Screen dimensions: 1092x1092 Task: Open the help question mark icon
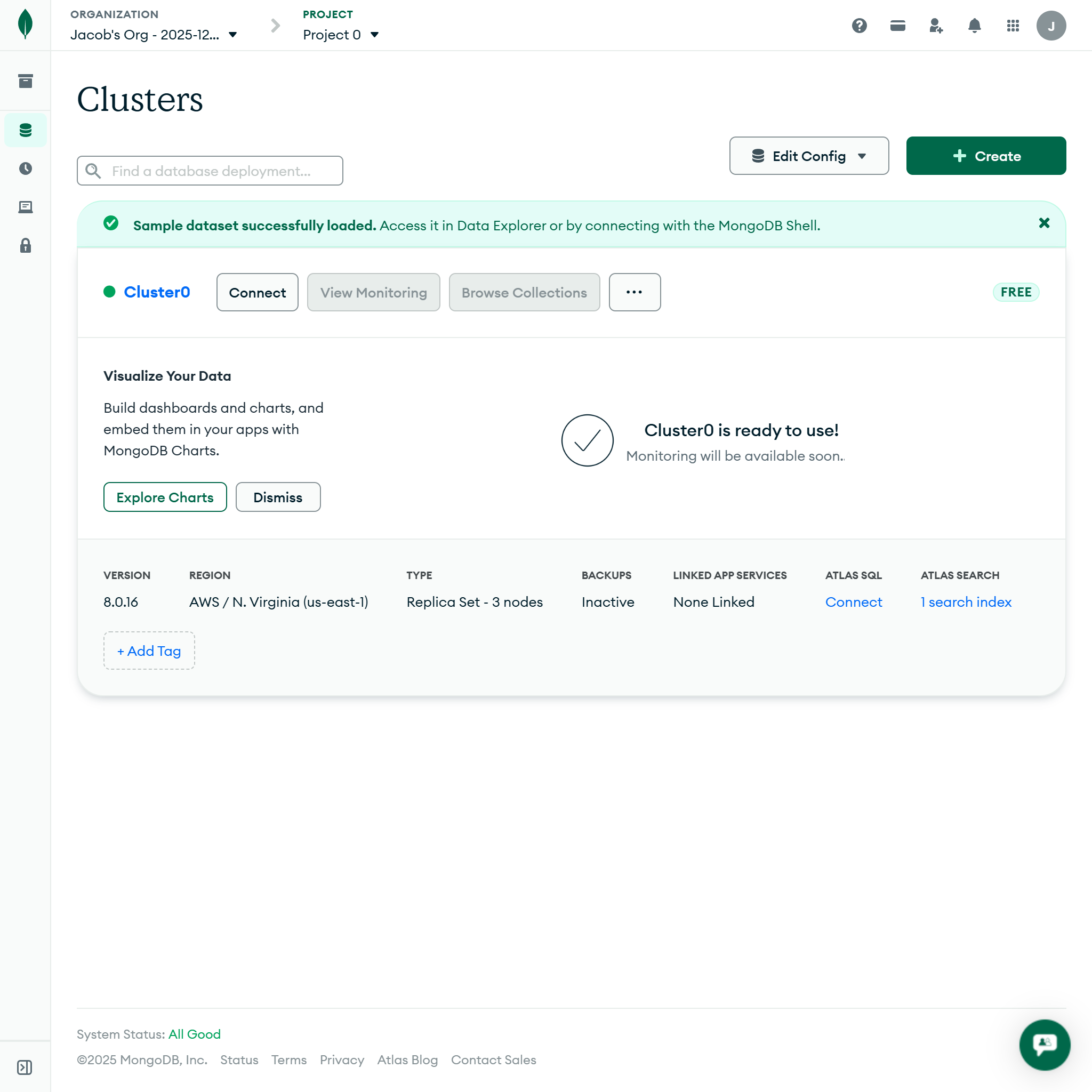859,26
